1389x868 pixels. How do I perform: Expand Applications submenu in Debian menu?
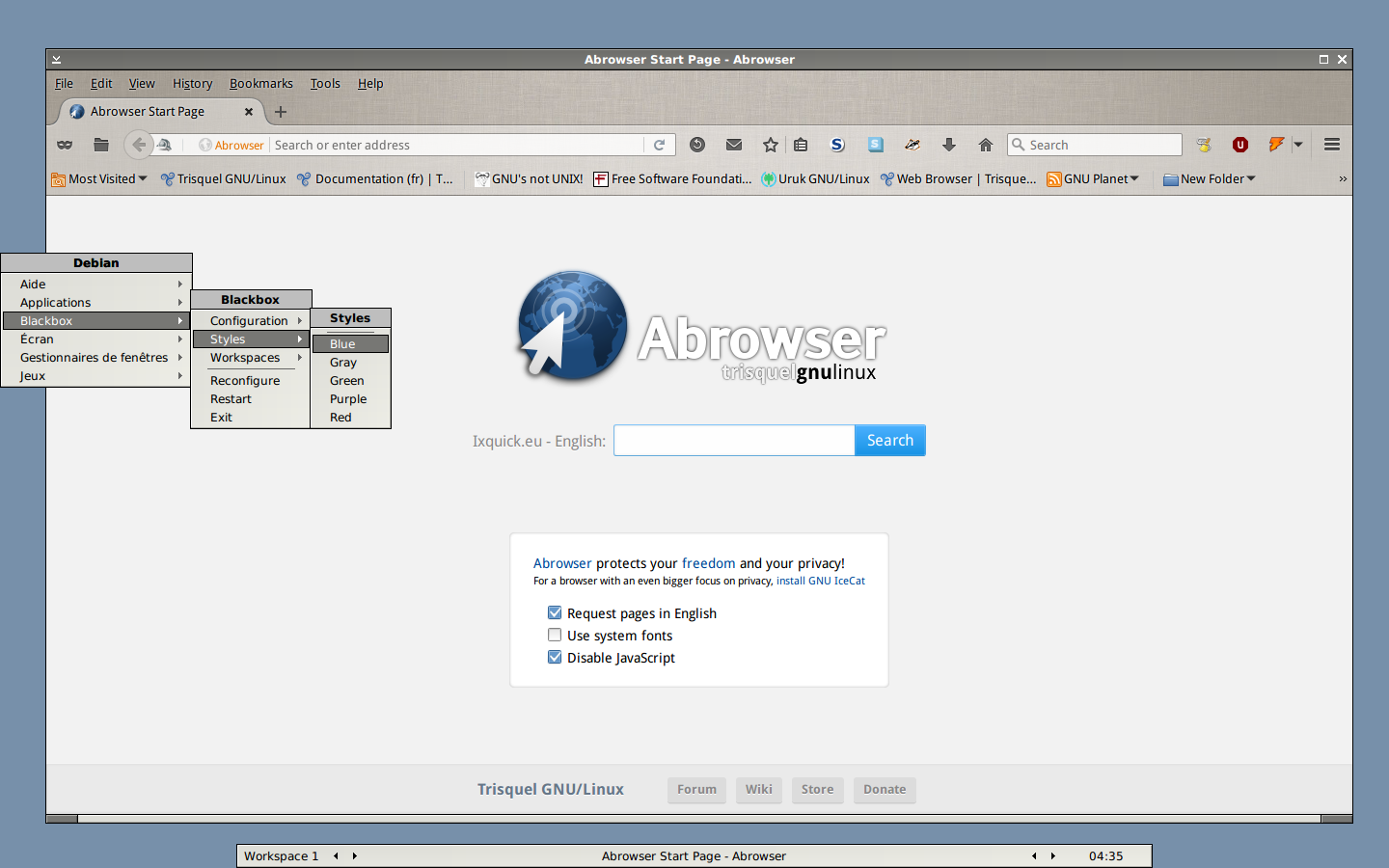(96, 302)
